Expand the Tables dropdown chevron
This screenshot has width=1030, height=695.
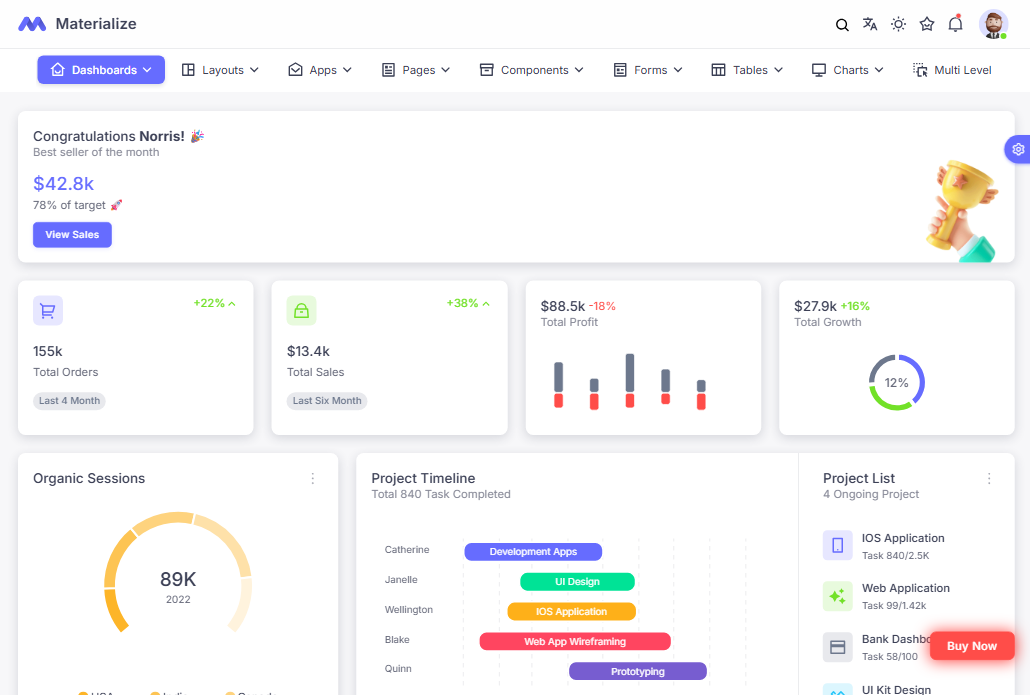click(x=778, y=70)
